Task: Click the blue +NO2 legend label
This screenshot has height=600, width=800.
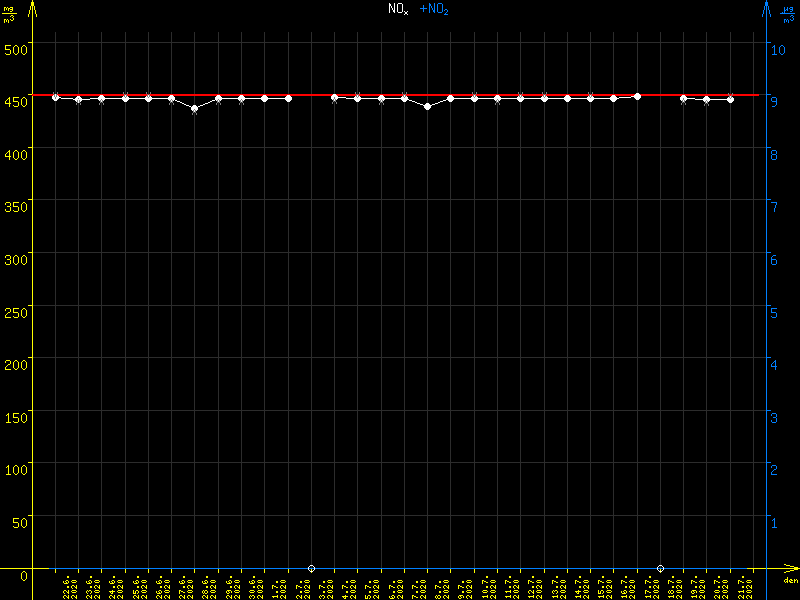Action: click(x=433, y=9)
